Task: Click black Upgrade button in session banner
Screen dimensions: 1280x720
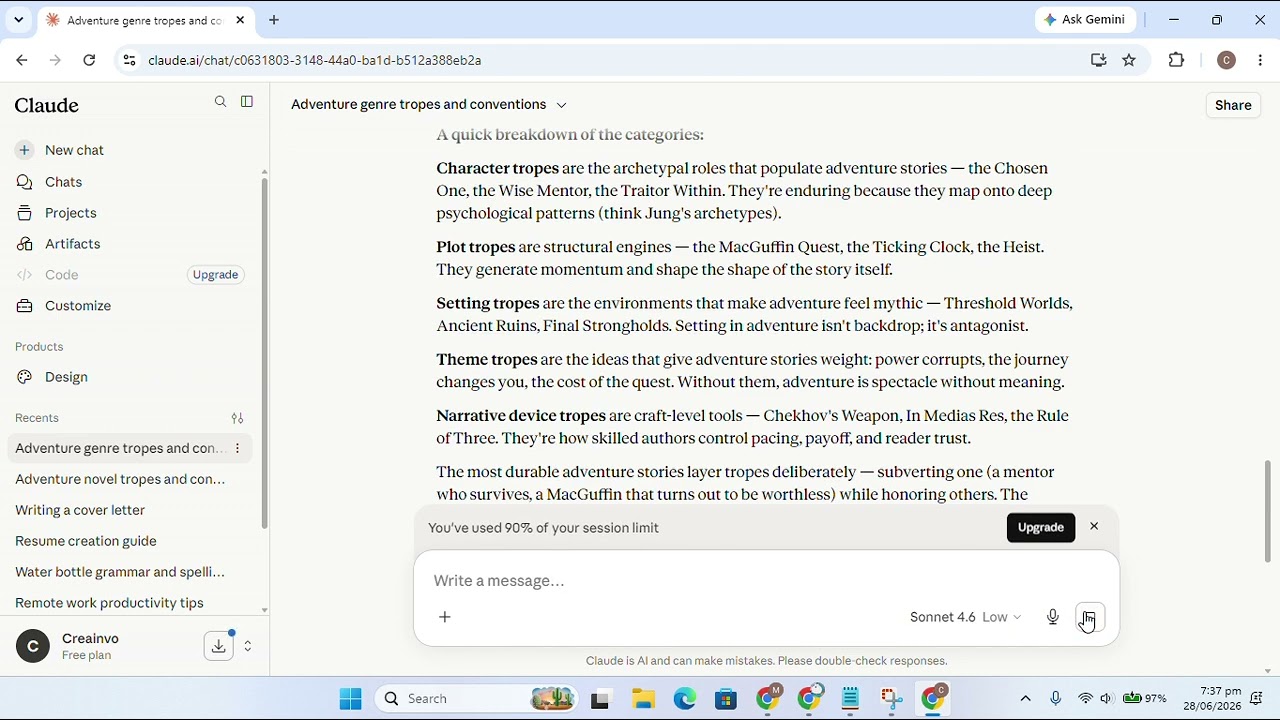Action: tap(1040, 528)
